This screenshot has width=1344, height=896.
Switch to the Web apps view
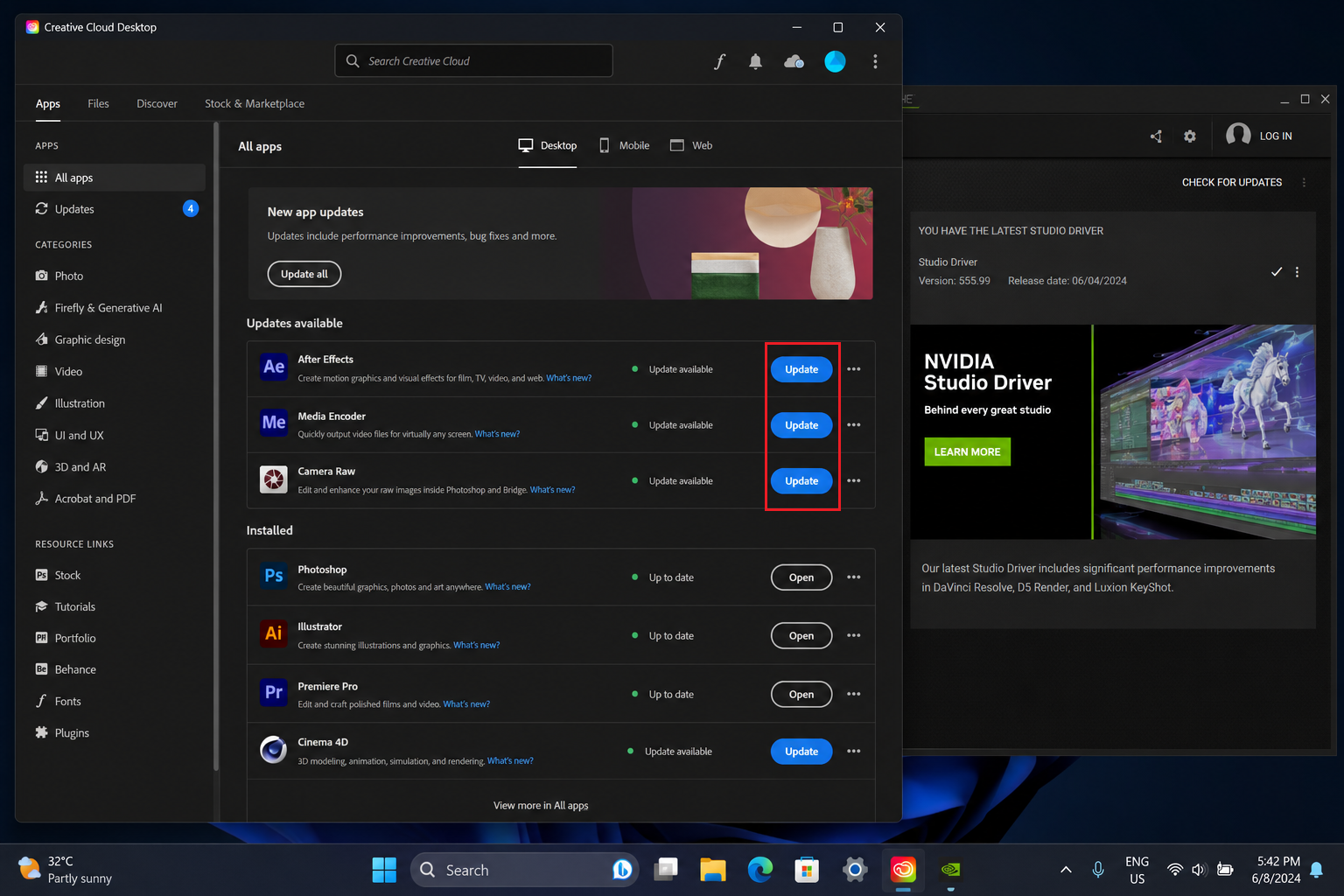coord(691,145)
